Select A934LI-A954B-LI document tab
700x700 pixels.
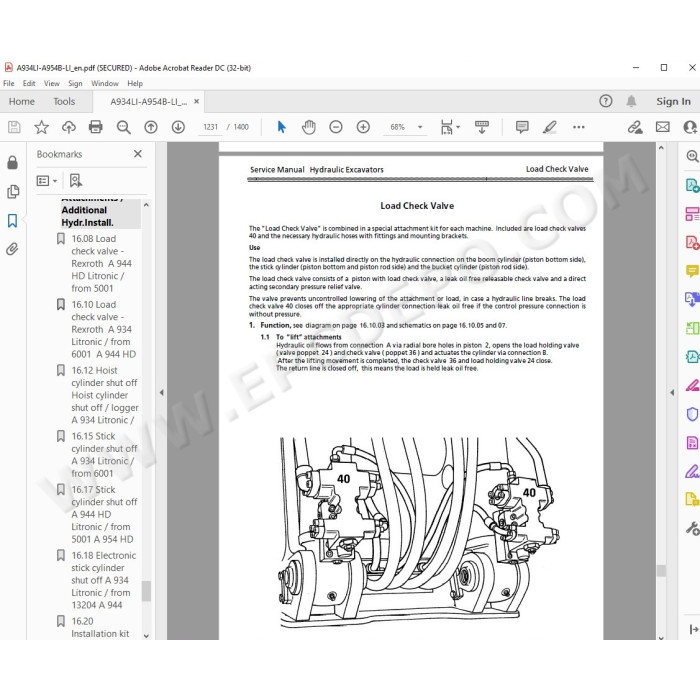[x=149, y=102]
